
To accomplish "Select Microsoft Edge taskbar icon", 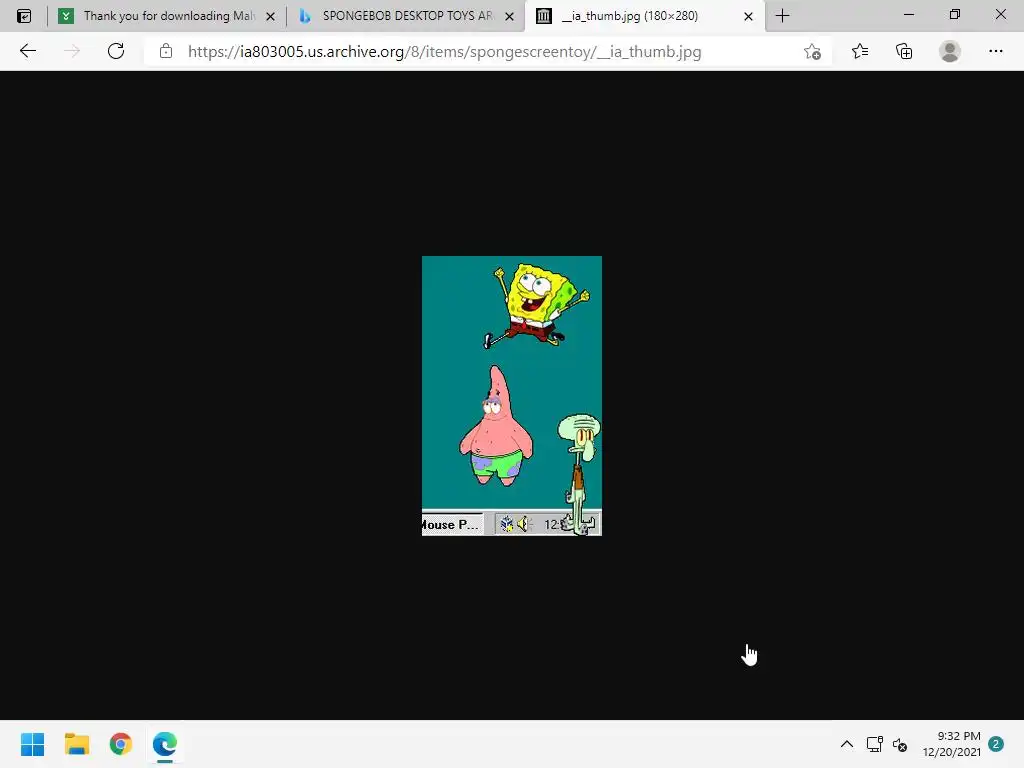I will pos(165,744).
